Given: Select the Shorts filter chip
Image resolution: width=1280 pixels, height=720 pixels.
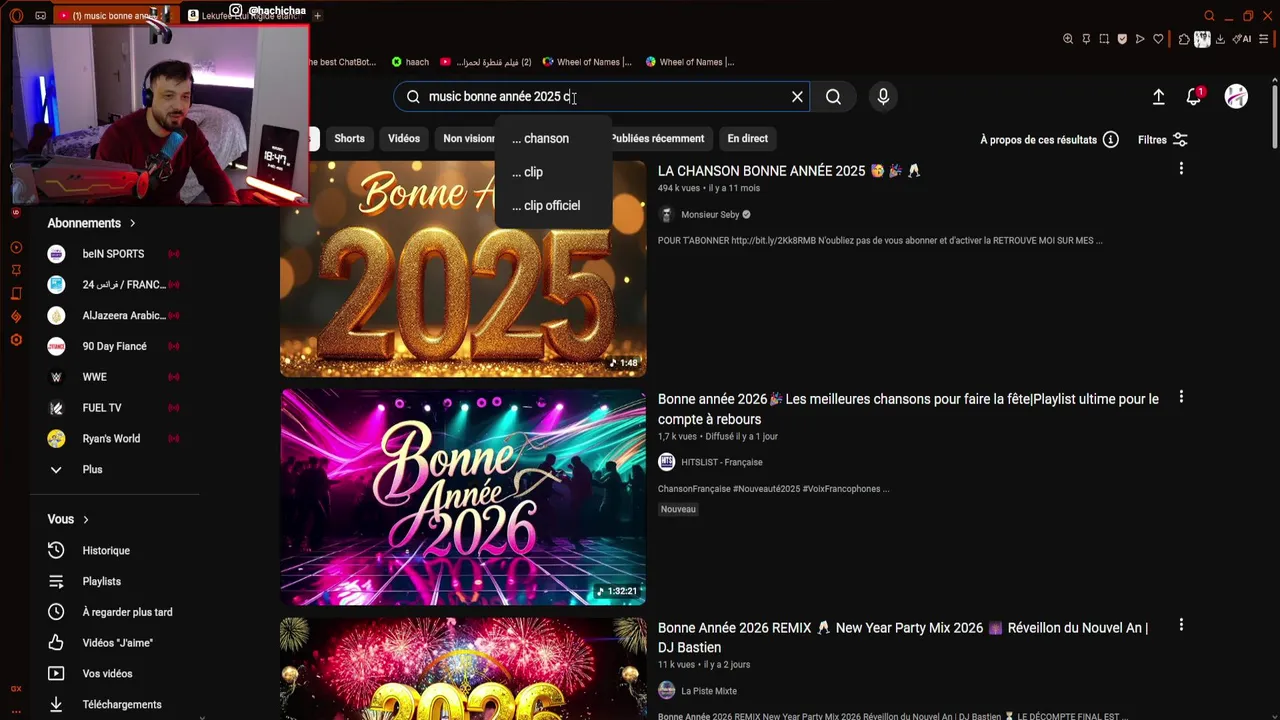Looking at the screenshot, I should coord(349,139).
